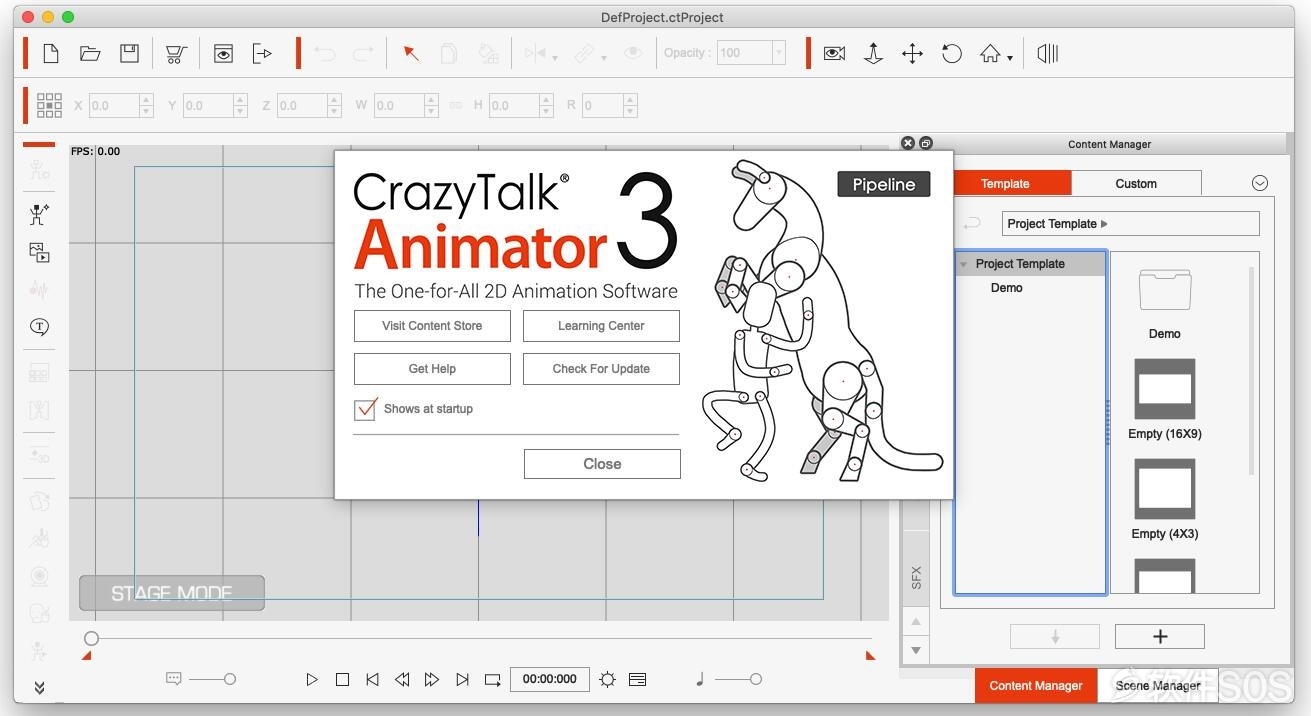This screenshot has height=716, width=1311.
Task: Click the Create media image icon
Action: pos(39,252)
